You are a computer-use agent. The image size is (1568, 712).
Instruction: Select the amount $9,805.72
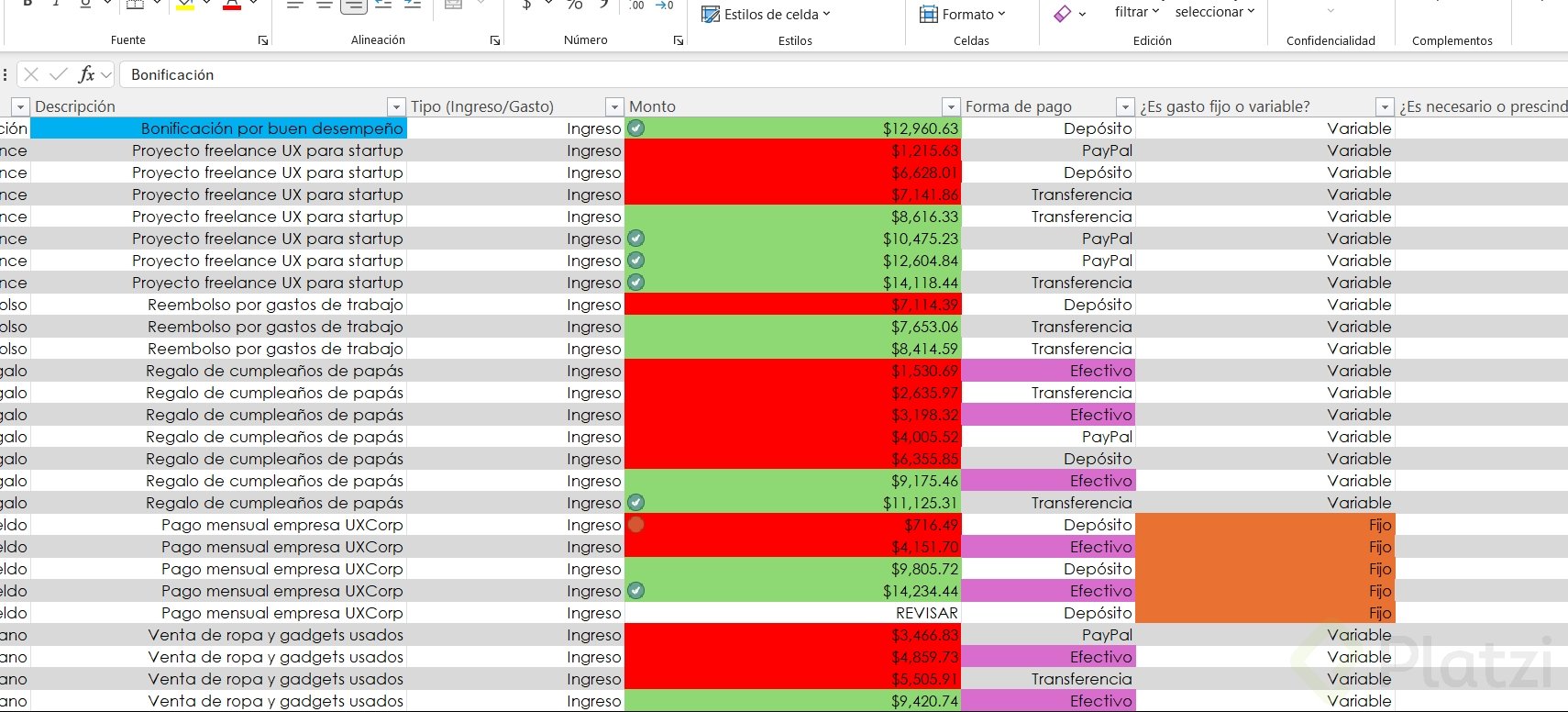pyautogui.click(x=793, y=569)
